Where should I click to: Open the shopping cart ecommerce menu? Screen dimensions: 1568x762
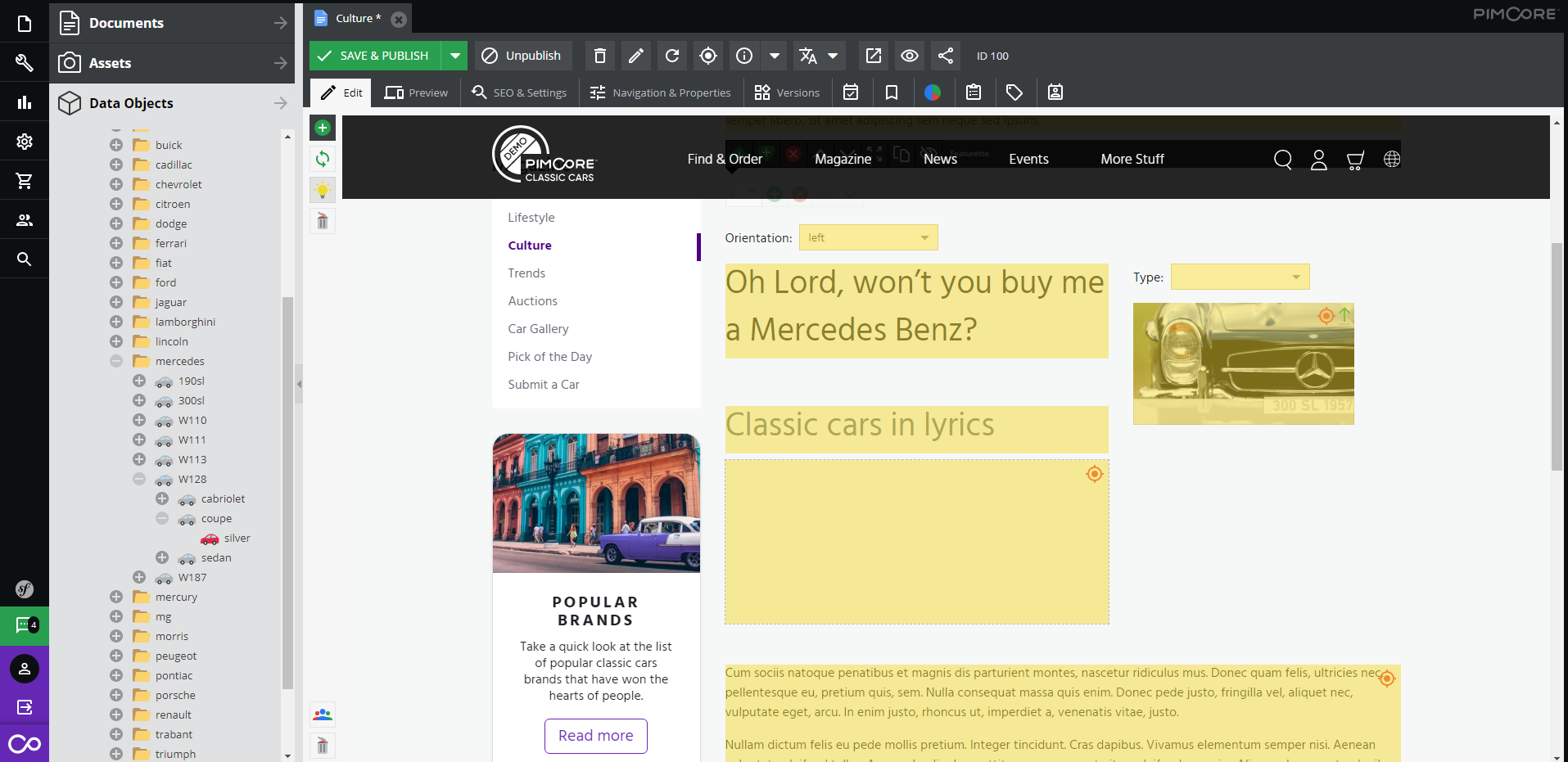coord(25,181)
